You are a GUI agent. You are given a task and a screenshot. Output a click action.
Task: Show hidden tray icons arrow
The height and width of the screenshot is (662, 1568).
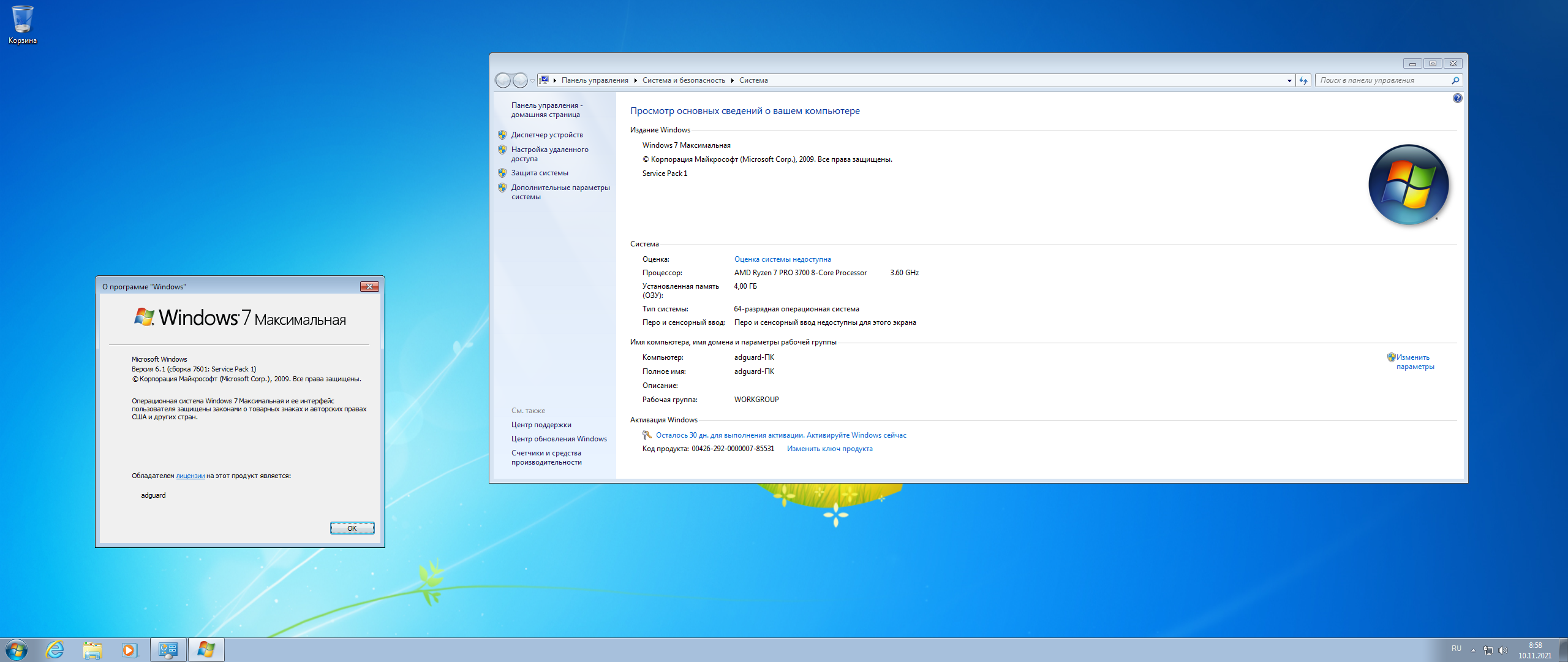point(1473,650)
